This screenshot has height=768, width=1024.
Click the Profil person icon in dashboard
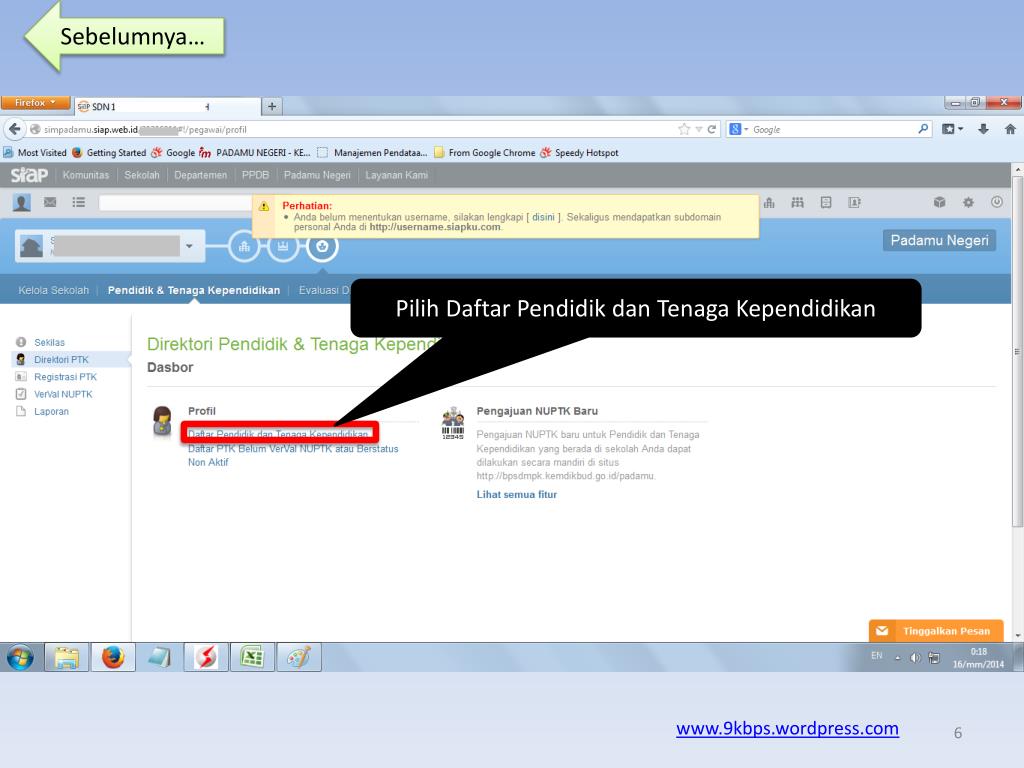tap(162, 421)
